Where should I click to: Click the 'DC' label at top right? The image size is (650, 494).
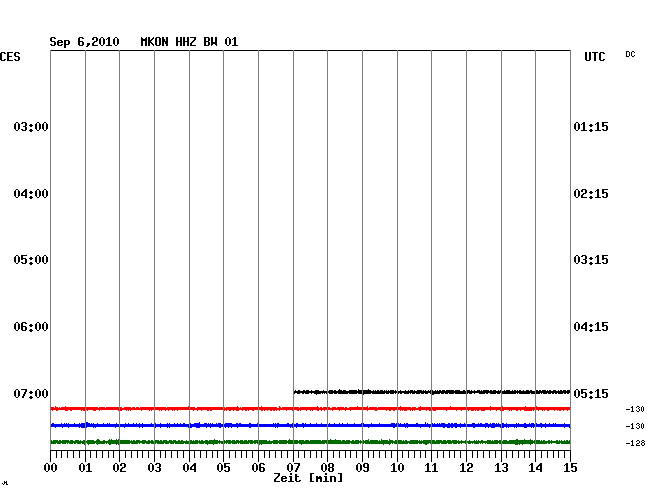coord(630,54)
